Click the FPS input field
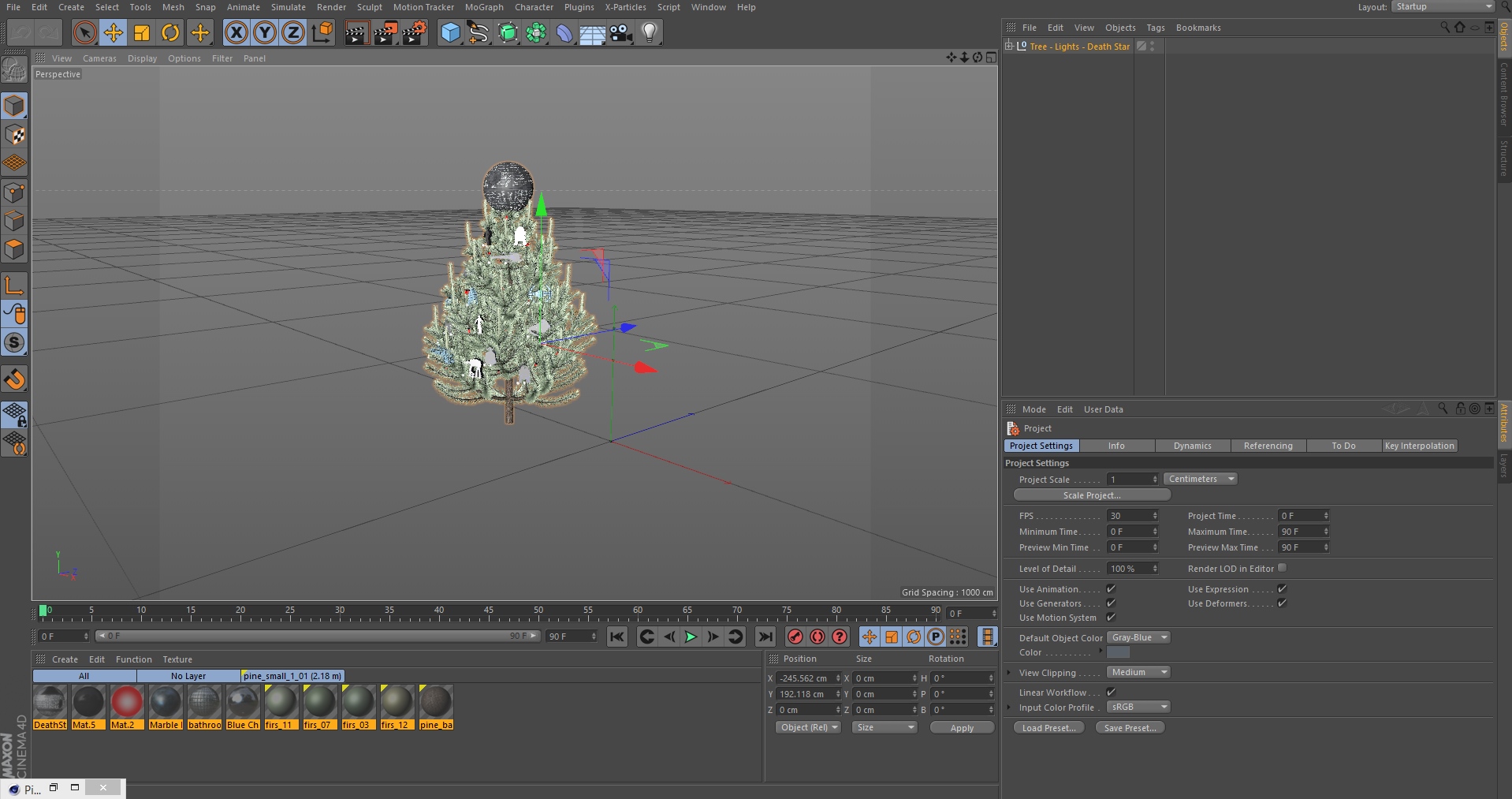 click(x=1132, y=516)
